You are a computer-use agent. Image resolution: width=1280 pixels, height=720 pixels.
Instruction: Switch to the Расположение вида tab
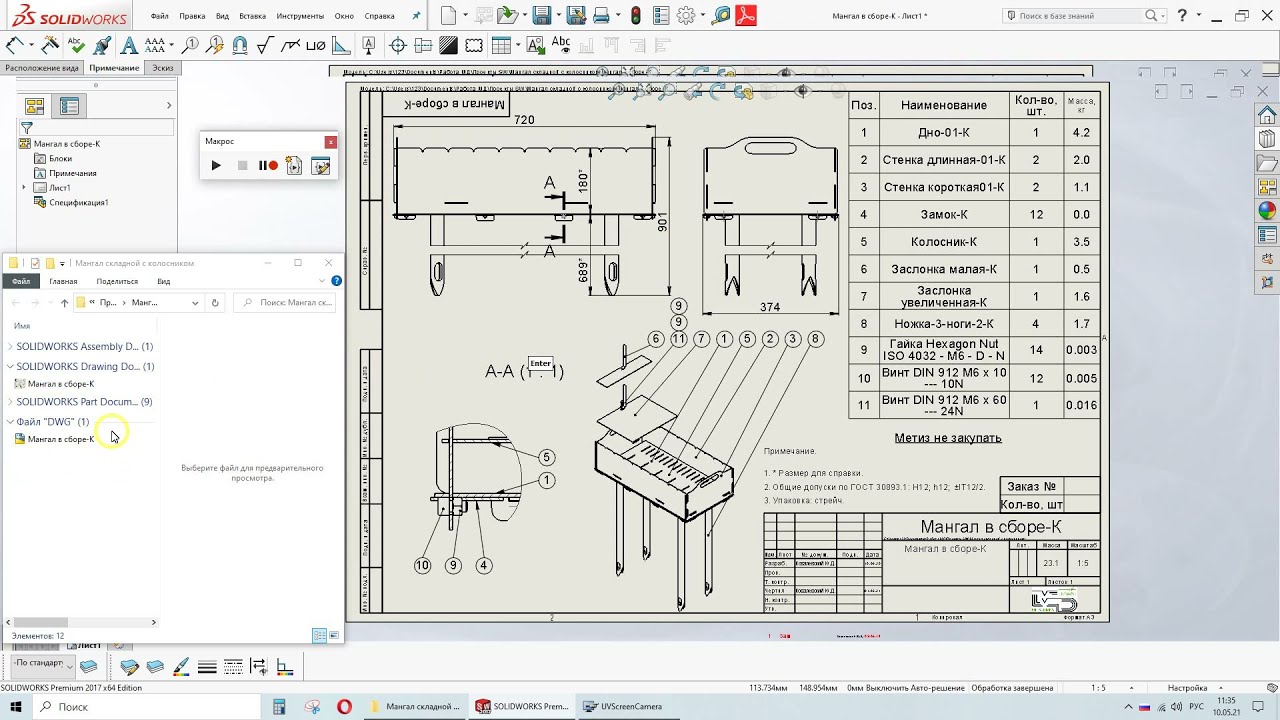(42, 68)
